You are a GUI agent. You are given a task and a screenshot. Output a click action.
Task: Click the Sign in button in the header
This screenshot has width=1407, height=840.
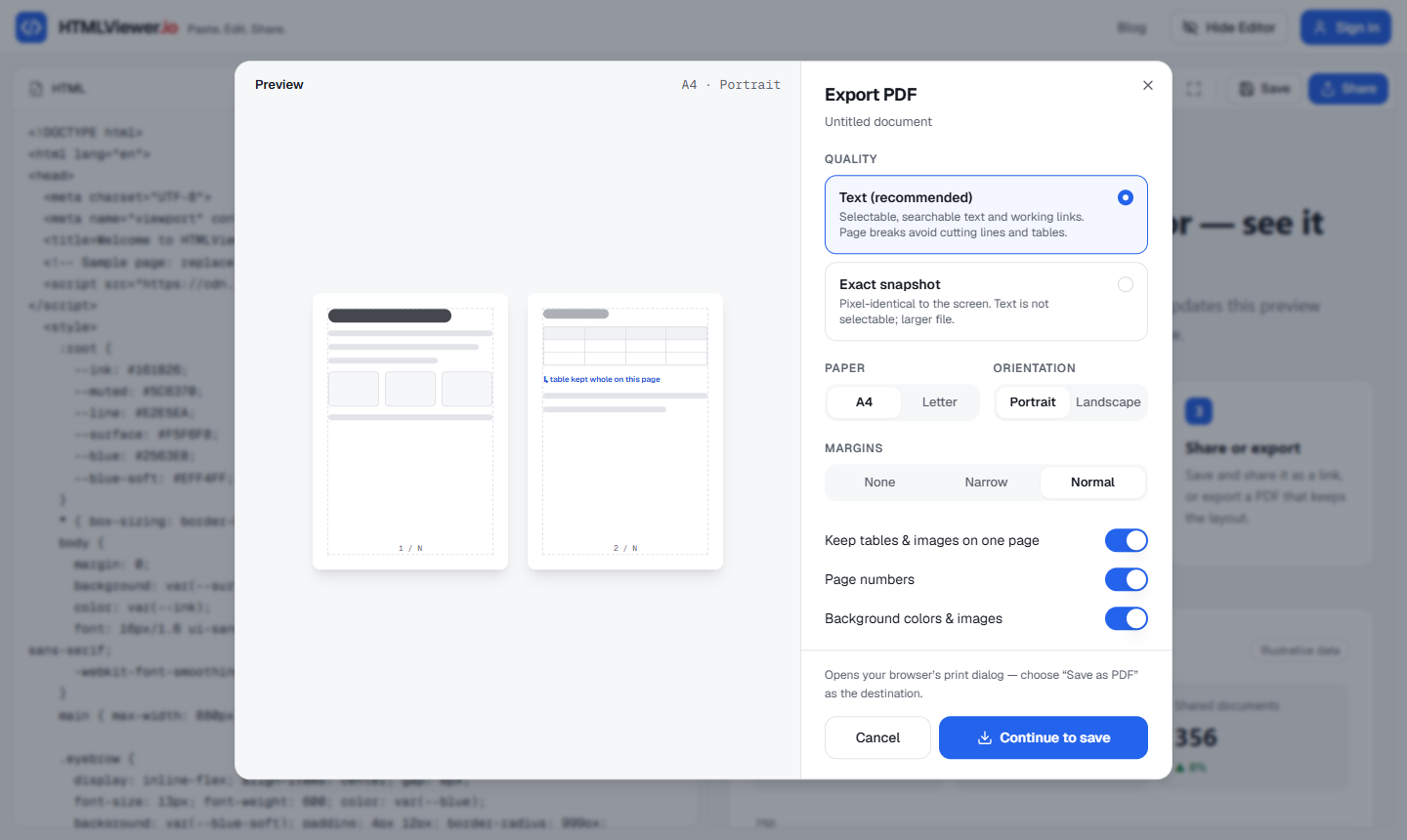coord(1345,27)
